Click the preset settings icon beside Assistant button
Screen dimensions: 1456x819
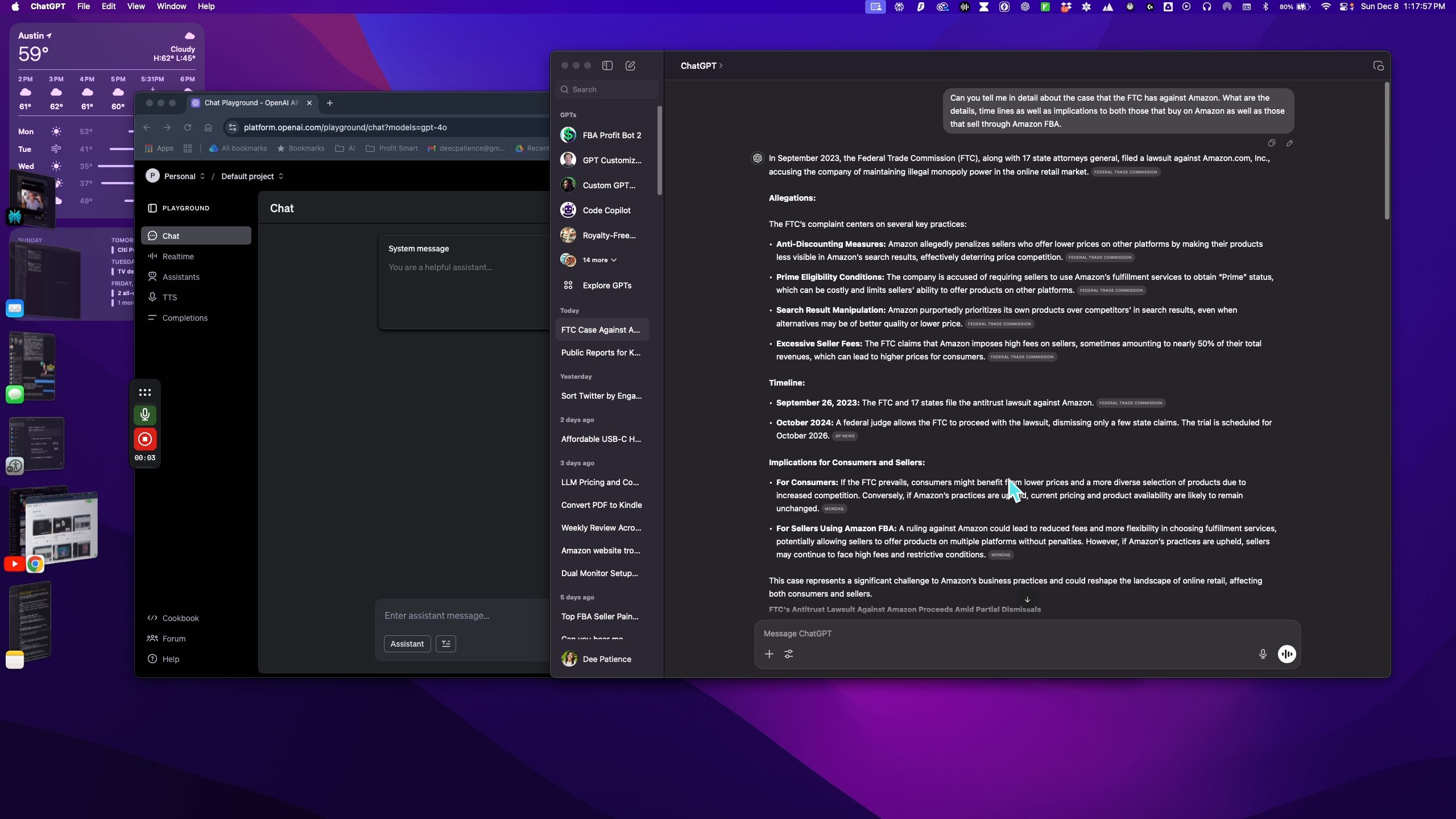[x=446, y=644]
